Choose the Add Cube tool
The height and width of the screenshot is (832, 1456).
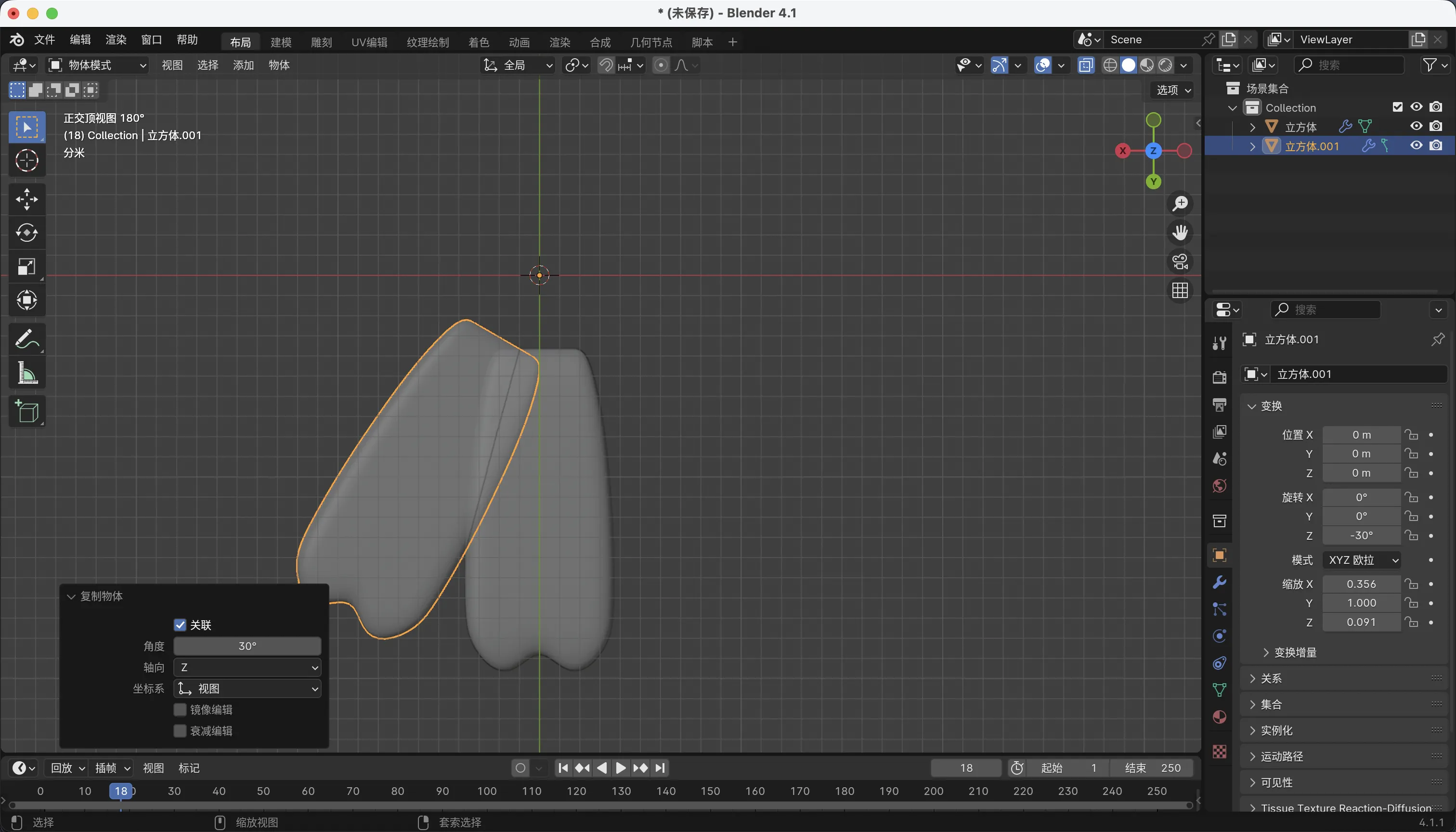pyautogui.click(x=26, y=411)
